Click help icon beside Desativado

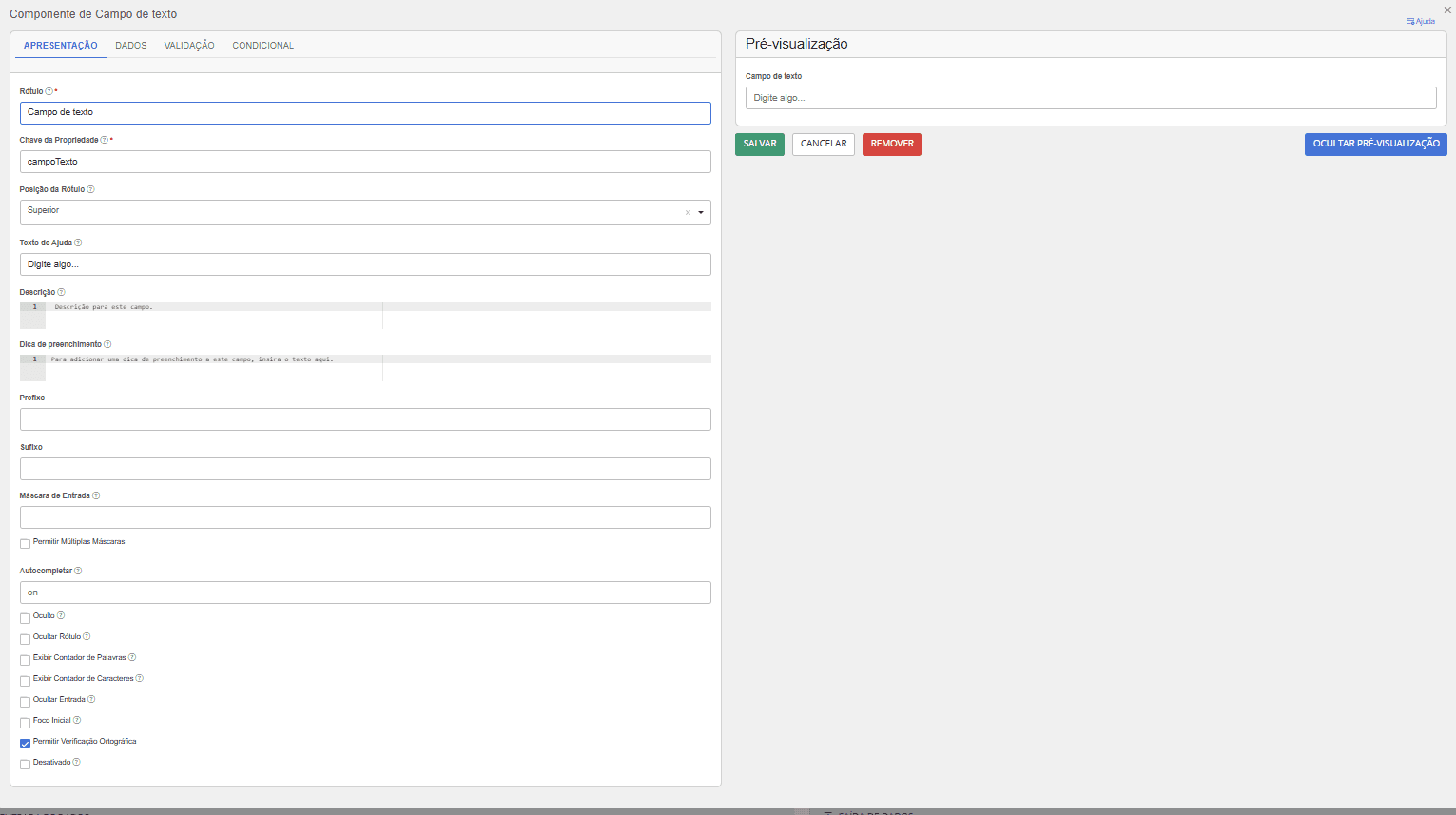pos(76,762)
